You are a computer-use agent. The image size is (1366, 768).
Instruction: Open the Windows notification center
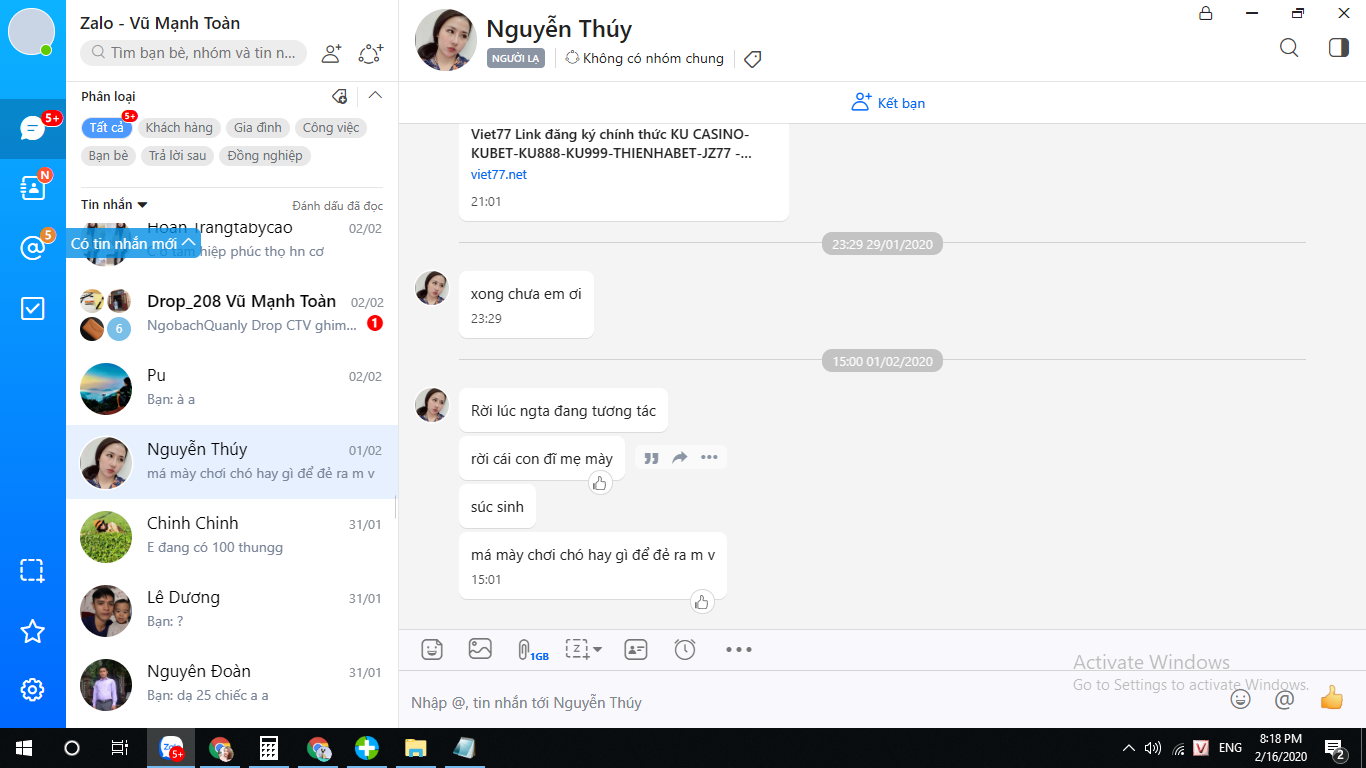click(x=1334, y=748)
